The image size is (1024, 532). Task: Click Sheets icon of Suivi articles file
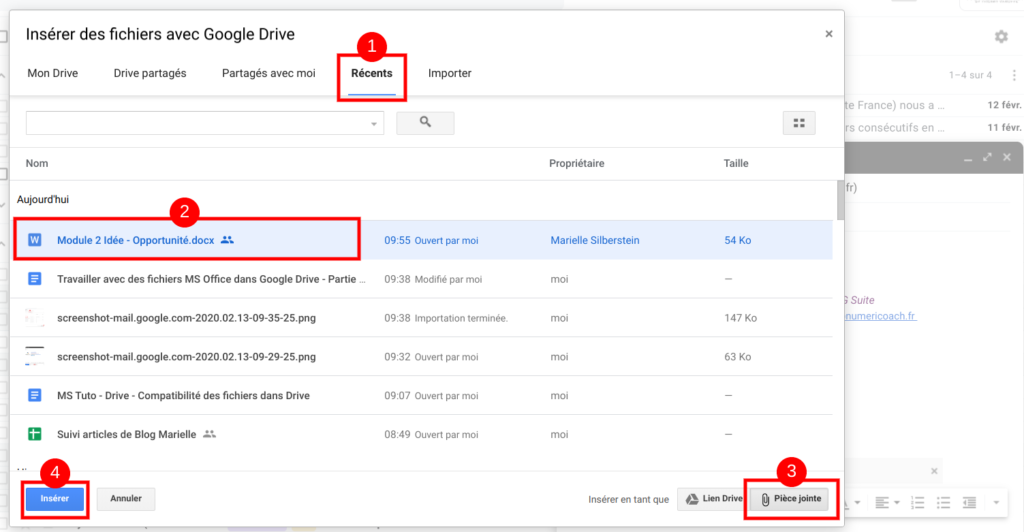pos(35,434)
